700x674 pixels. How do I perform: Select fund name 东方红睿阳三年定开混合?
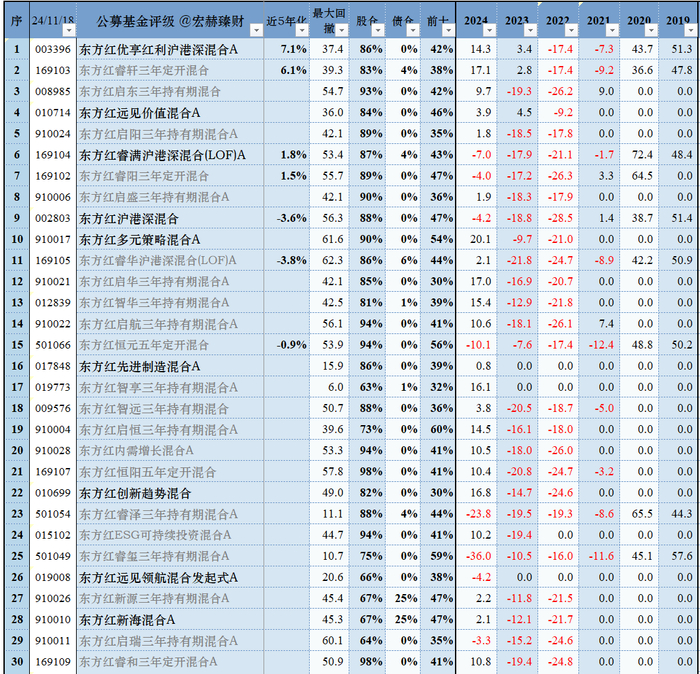point(144,176)
